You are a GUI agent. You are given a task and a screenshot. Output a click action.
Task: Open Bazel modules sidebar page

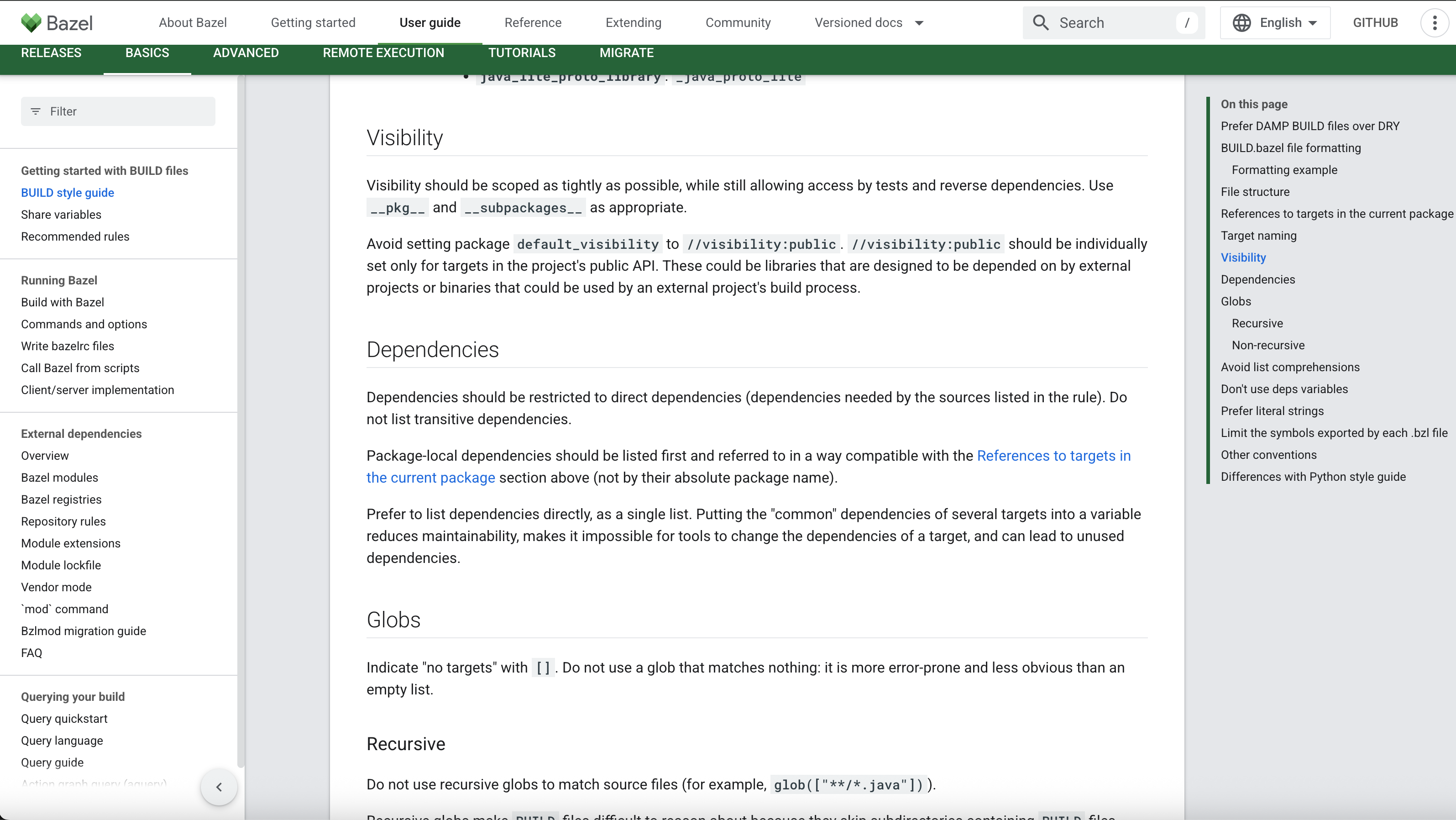coord(59,477)
